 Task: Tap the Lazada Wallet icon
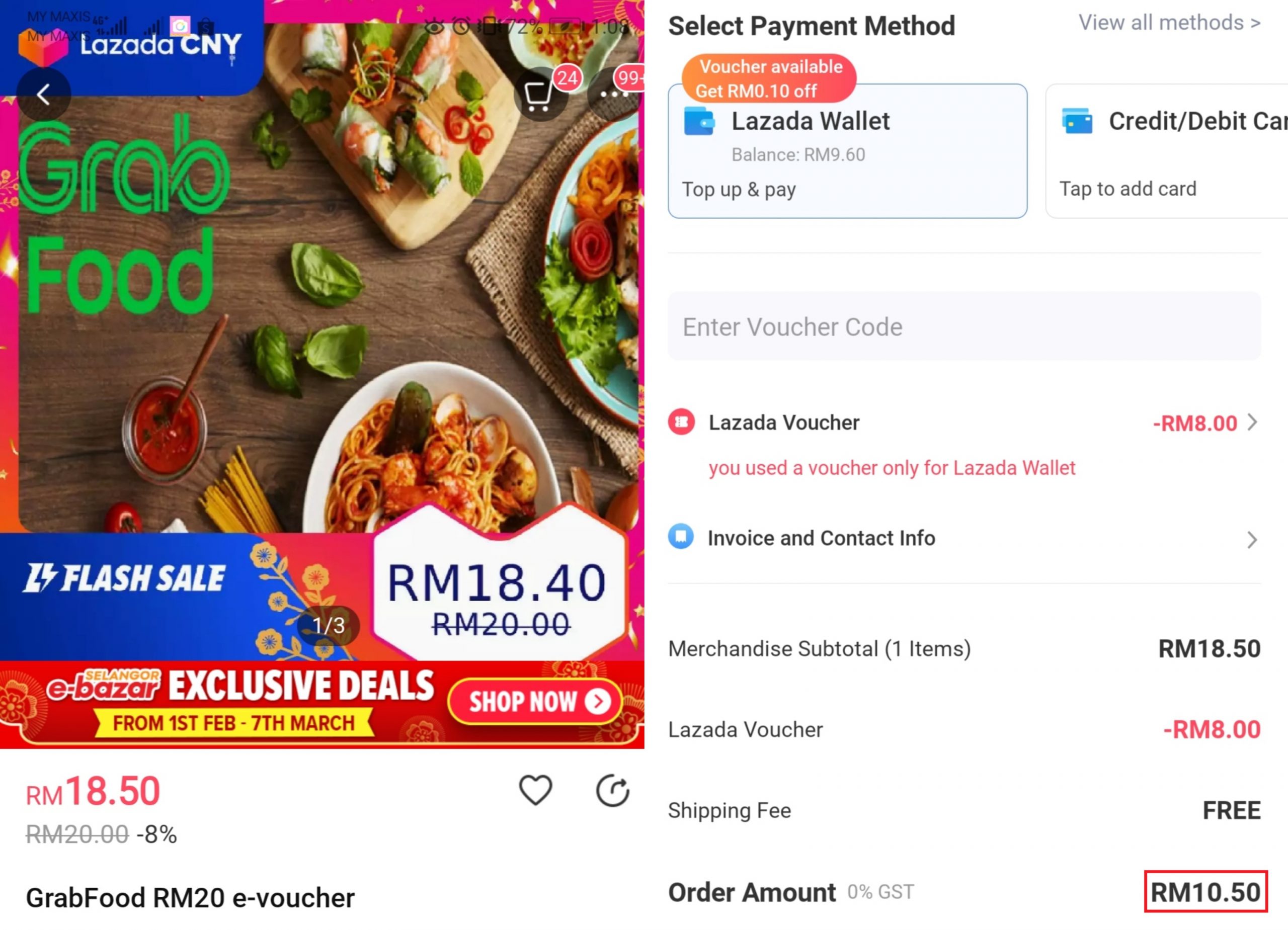pos(698,121)
